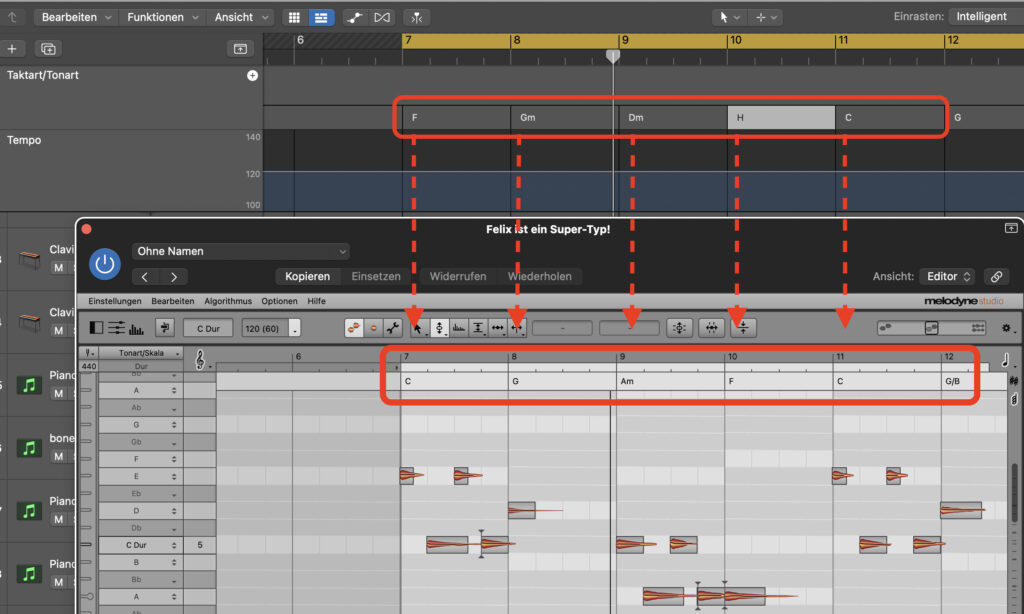Toggle the Melodyne track pane icon

click(x=96, y=328)
